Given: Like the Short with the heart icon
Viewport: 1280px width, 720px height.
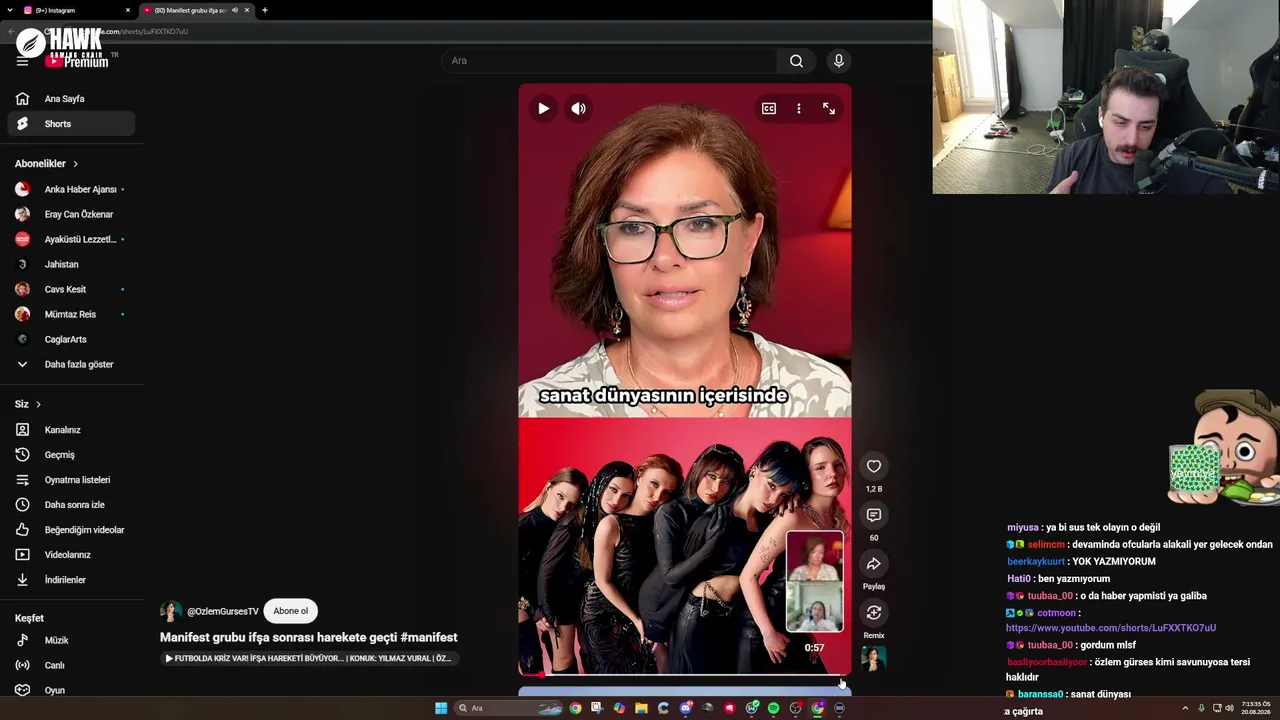Looking at the screenshot, I should [x=874, y=466].
